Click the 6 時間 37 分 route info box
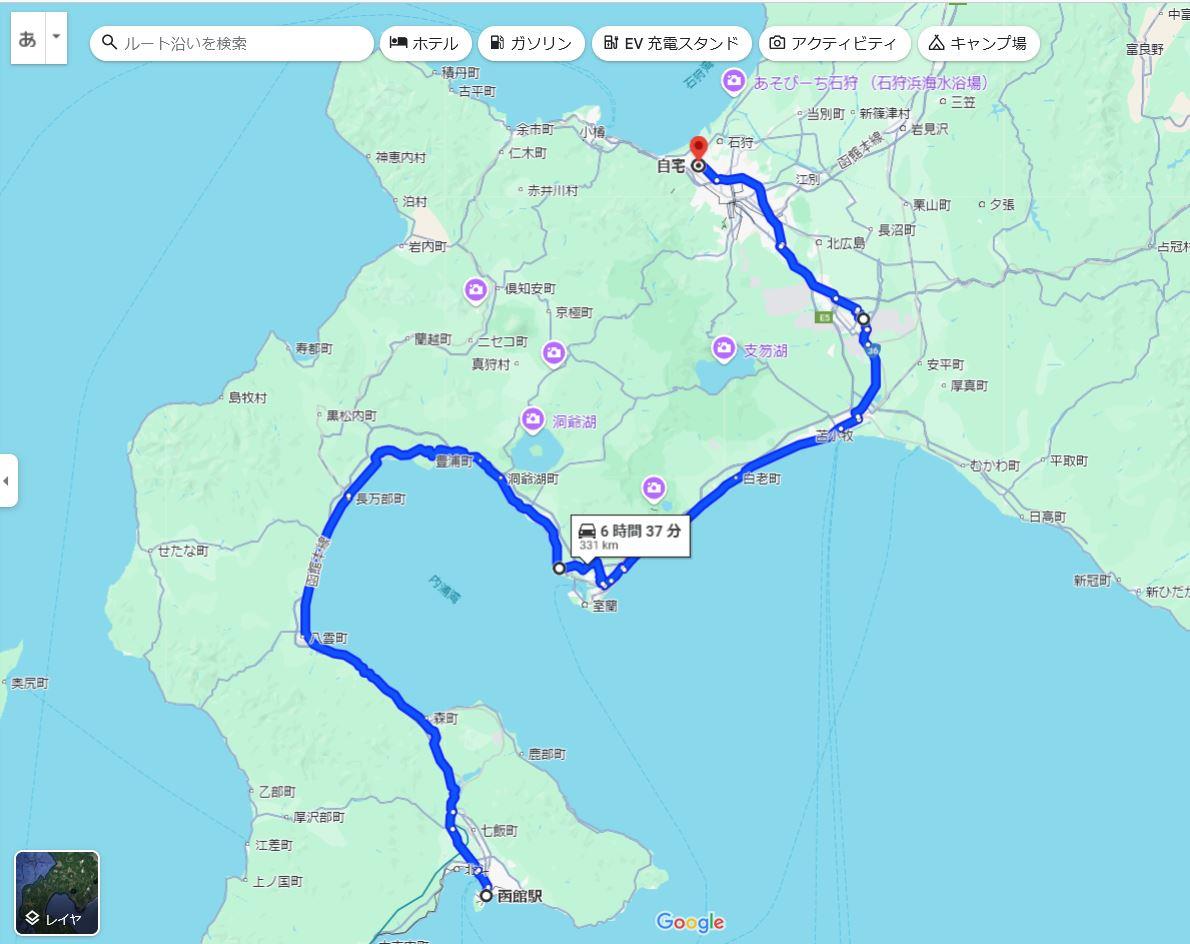1190x944 pixels. coord(631,536)
